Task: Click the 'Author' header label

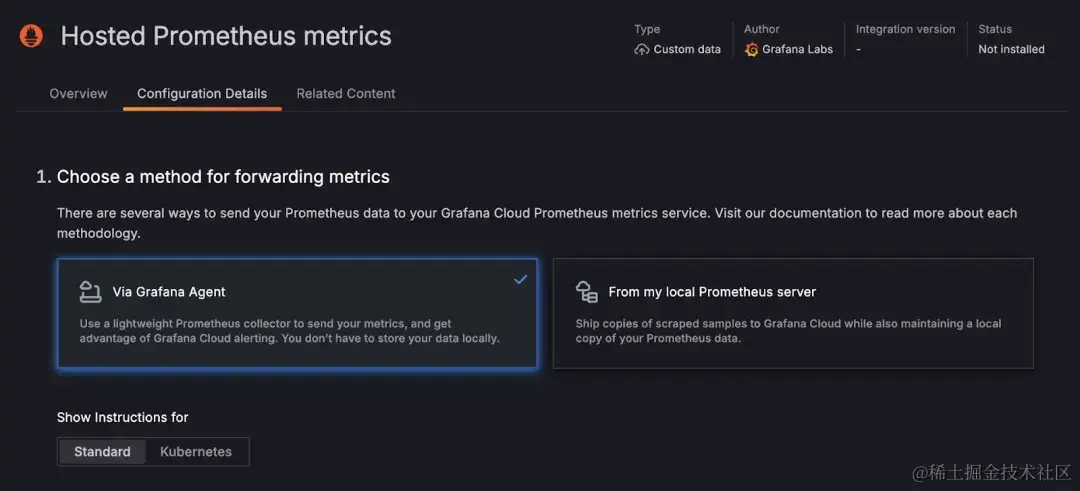Action: [762, 29]
